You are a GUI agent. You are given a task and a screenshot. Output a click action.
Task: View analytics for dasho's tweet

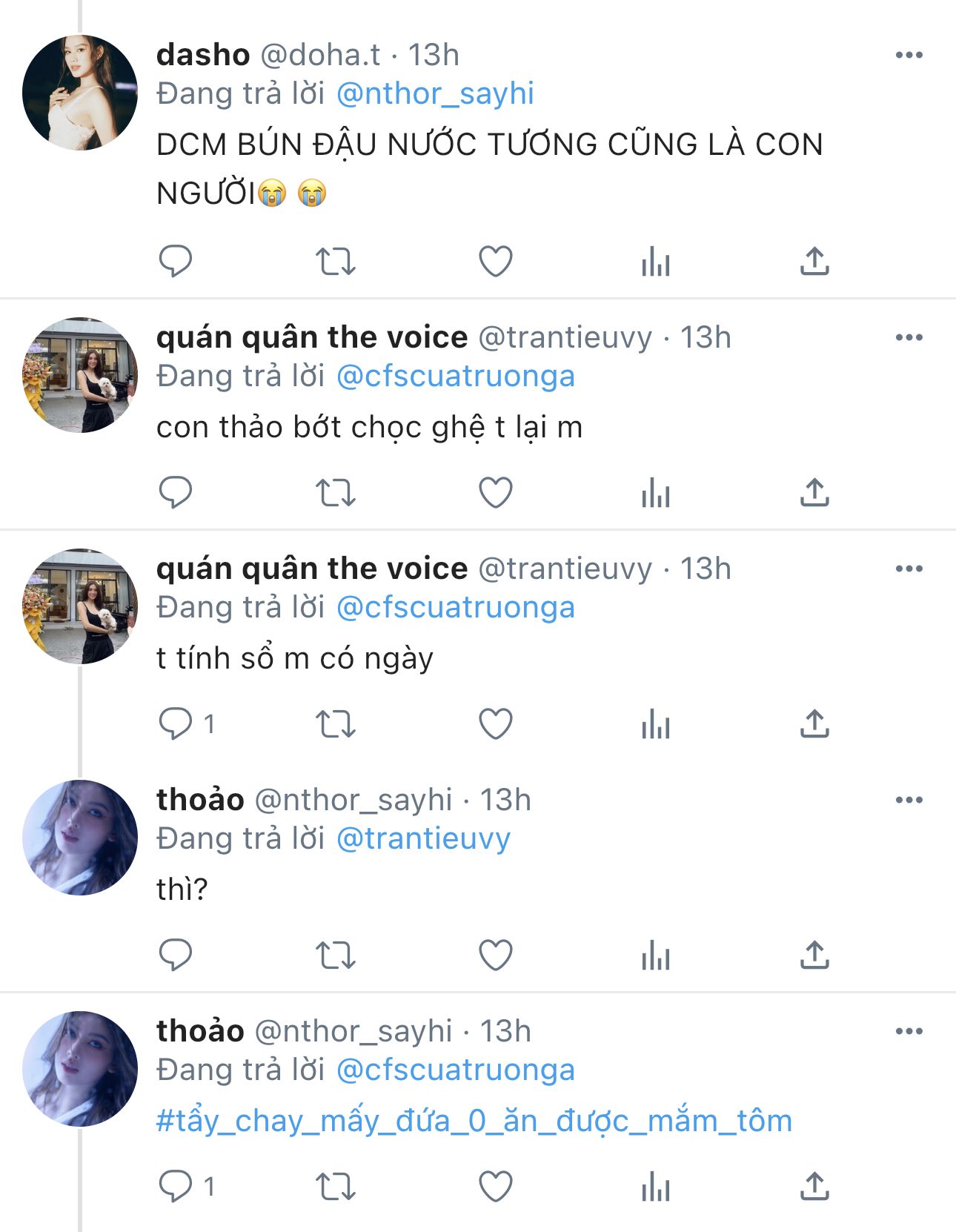[x=656, y=262]
